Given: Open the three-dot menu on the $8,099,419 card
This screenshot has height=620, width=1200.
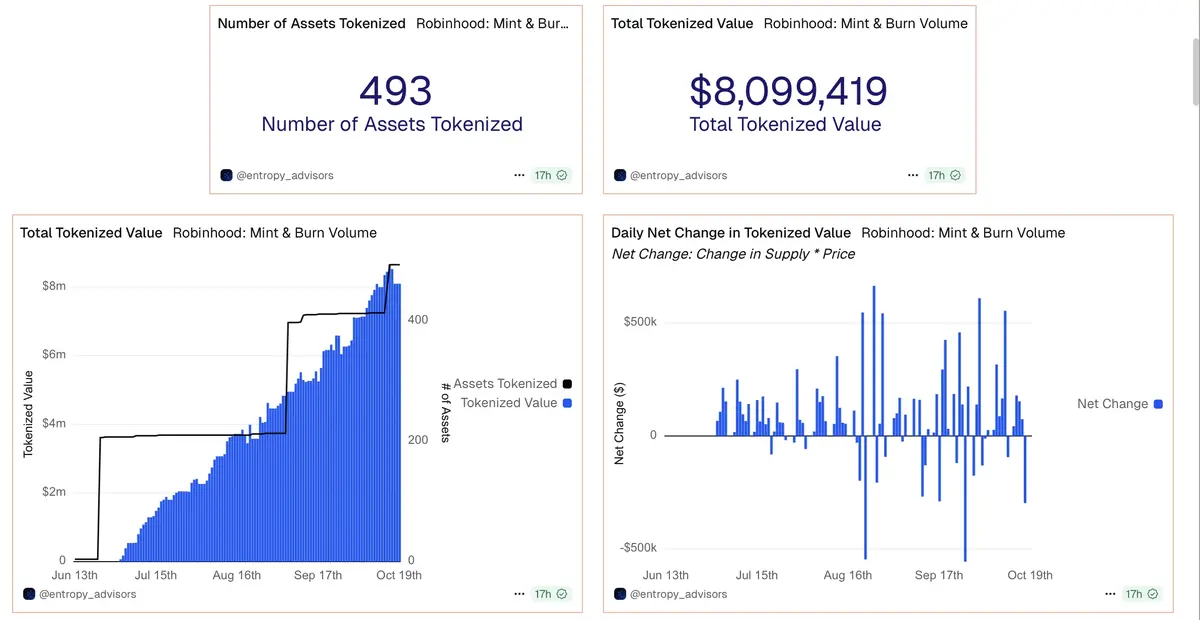Looking at the screenshot, I should click(913, 175).
